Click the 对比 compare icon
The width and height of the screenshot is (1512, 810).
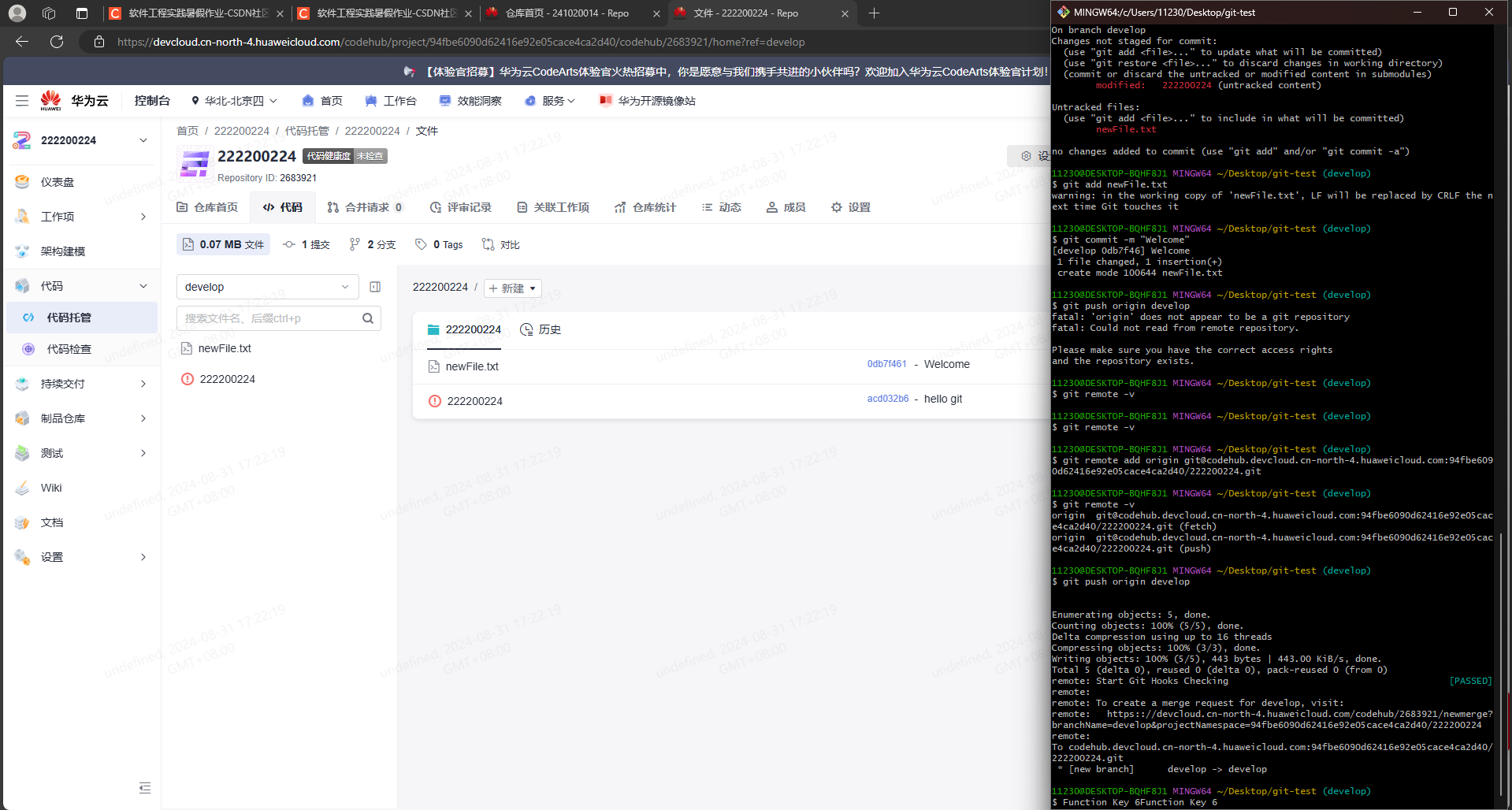[489, 244]
